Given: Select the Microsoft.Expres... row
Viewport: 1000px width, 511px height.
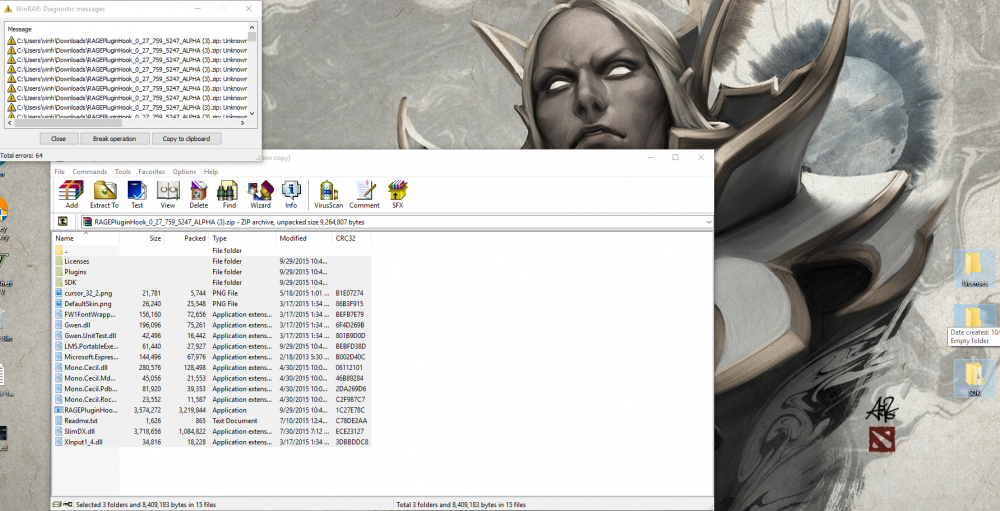Looking at the screenshot, I should [213, 357].
